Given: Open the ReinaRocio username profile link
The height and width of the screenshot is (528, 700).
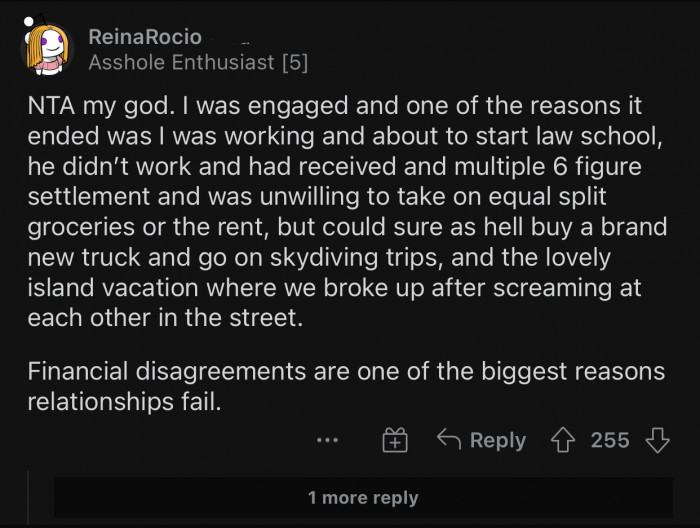Looking at the screenshot, I should click(145, 37).
